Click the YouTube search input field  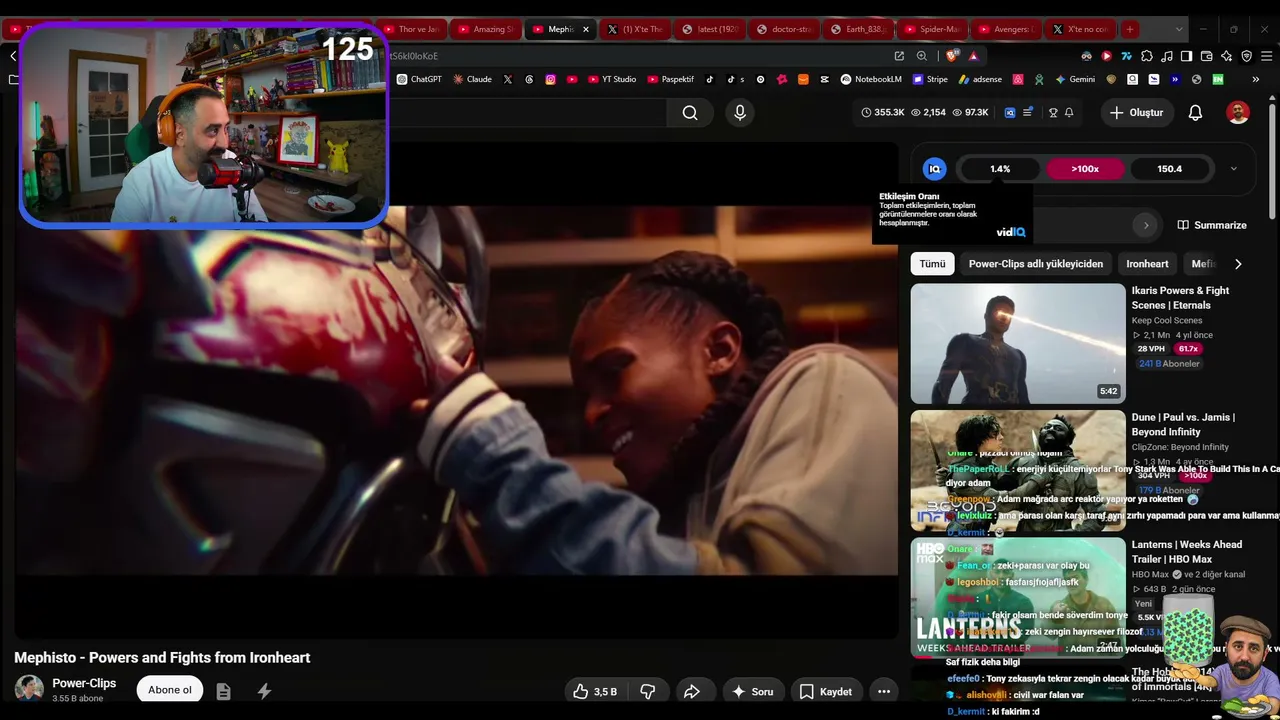[528, 113]
